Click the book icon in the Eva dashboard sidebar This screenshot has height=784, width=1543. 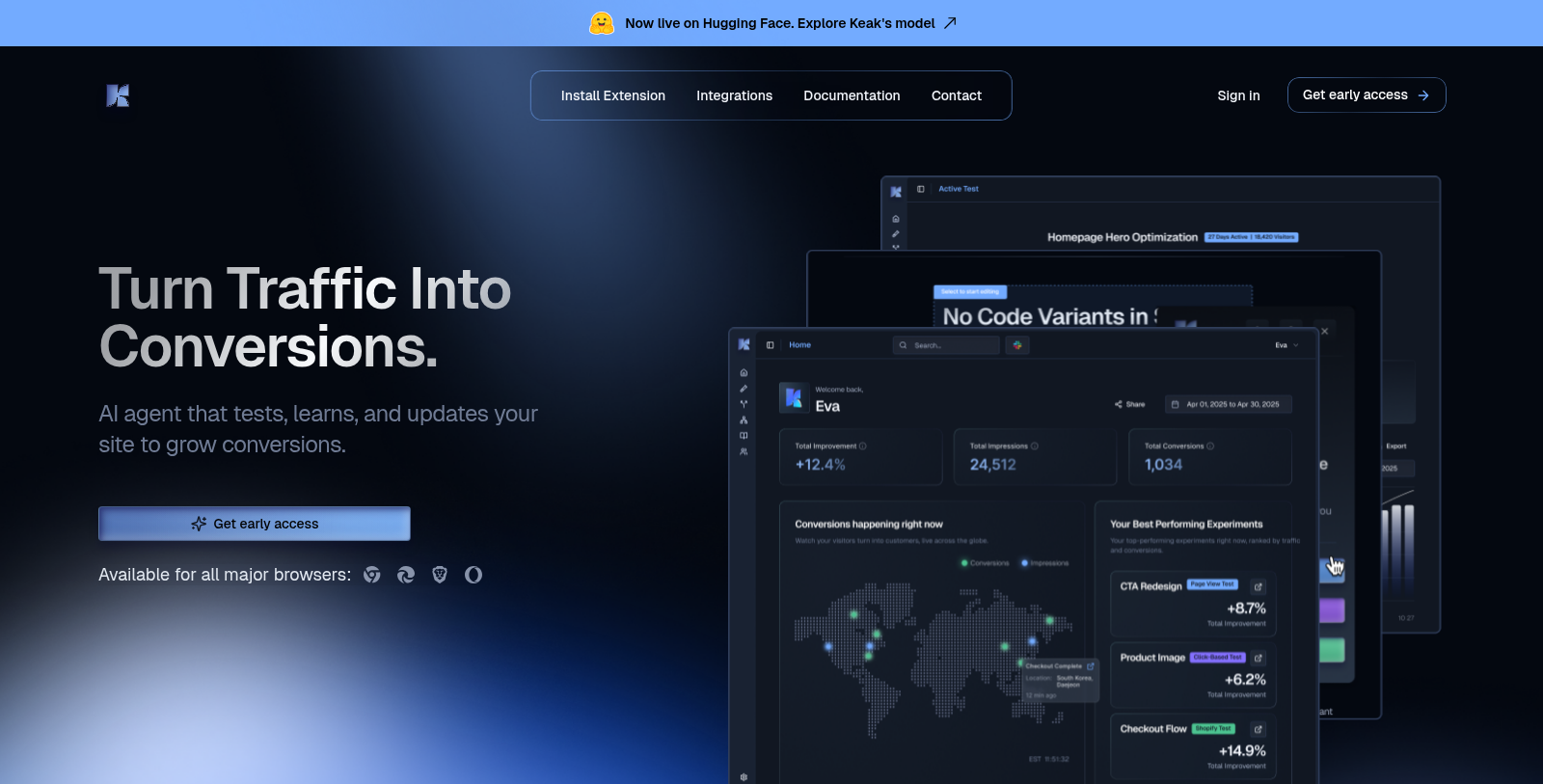pyautogui.click(x=744, y=435)
